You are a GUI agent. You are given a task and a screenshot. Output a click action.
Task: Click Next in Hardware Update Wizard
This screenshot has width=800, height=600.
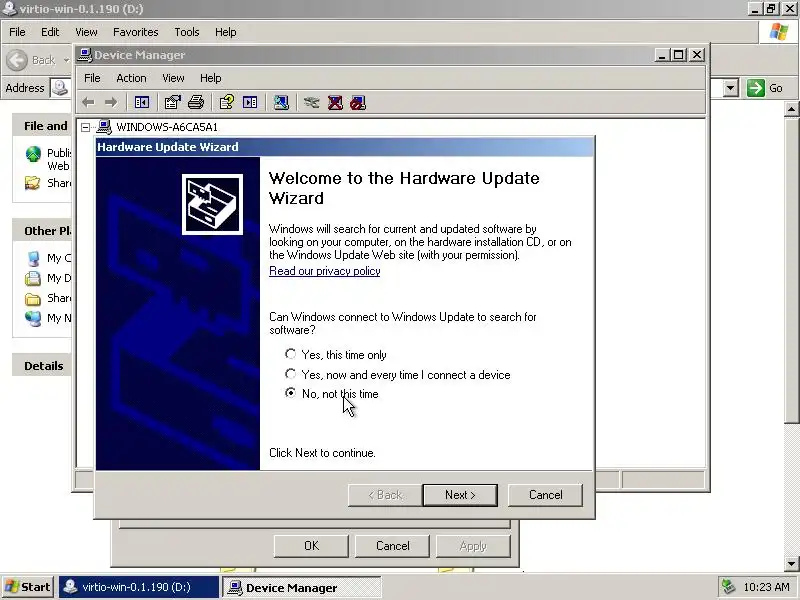click(460, 495)
